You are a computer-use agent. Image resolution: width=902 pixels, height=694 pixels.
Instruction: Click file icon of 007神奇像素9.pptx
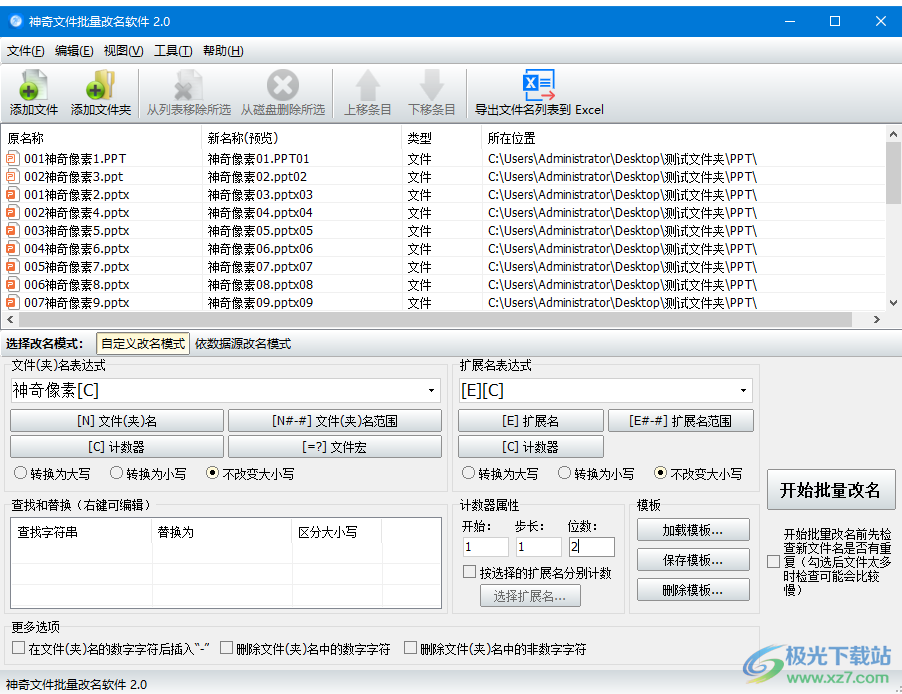(12, 302)
